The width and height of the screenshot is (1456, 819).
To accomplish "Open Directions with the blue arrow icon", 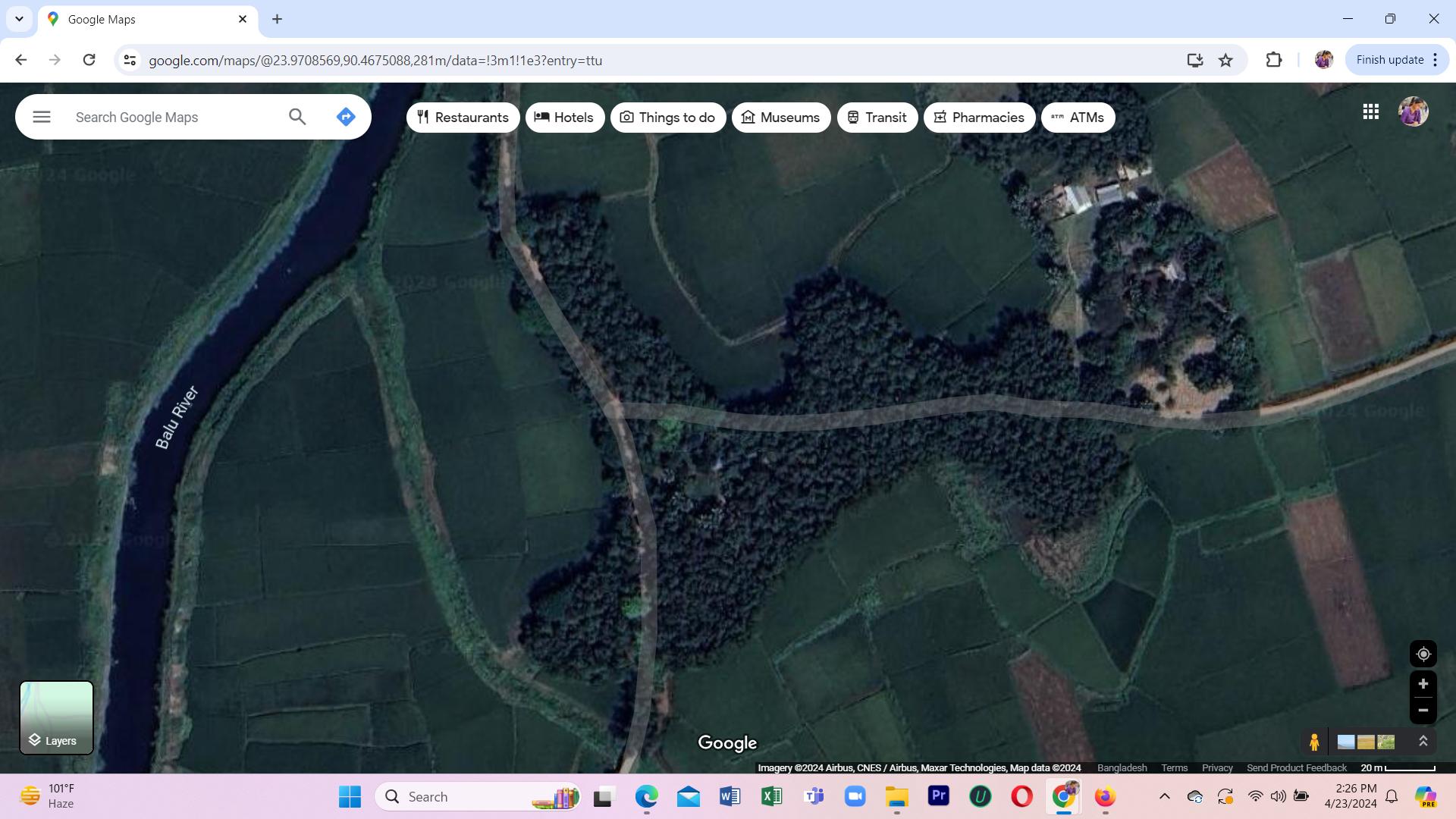I will tap(346, 117).
